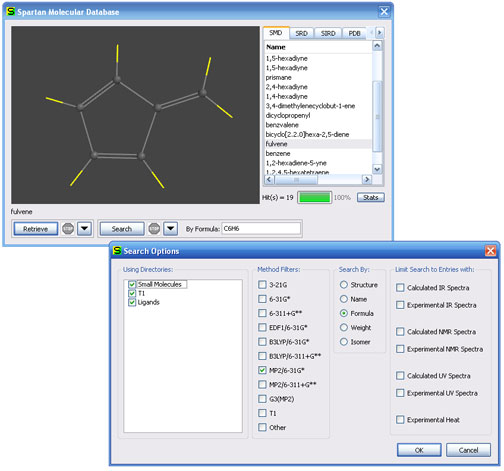Enable the MP2/6-311+G** filter
Viewport: 504px width, 471px height.
tap(262, 385)
